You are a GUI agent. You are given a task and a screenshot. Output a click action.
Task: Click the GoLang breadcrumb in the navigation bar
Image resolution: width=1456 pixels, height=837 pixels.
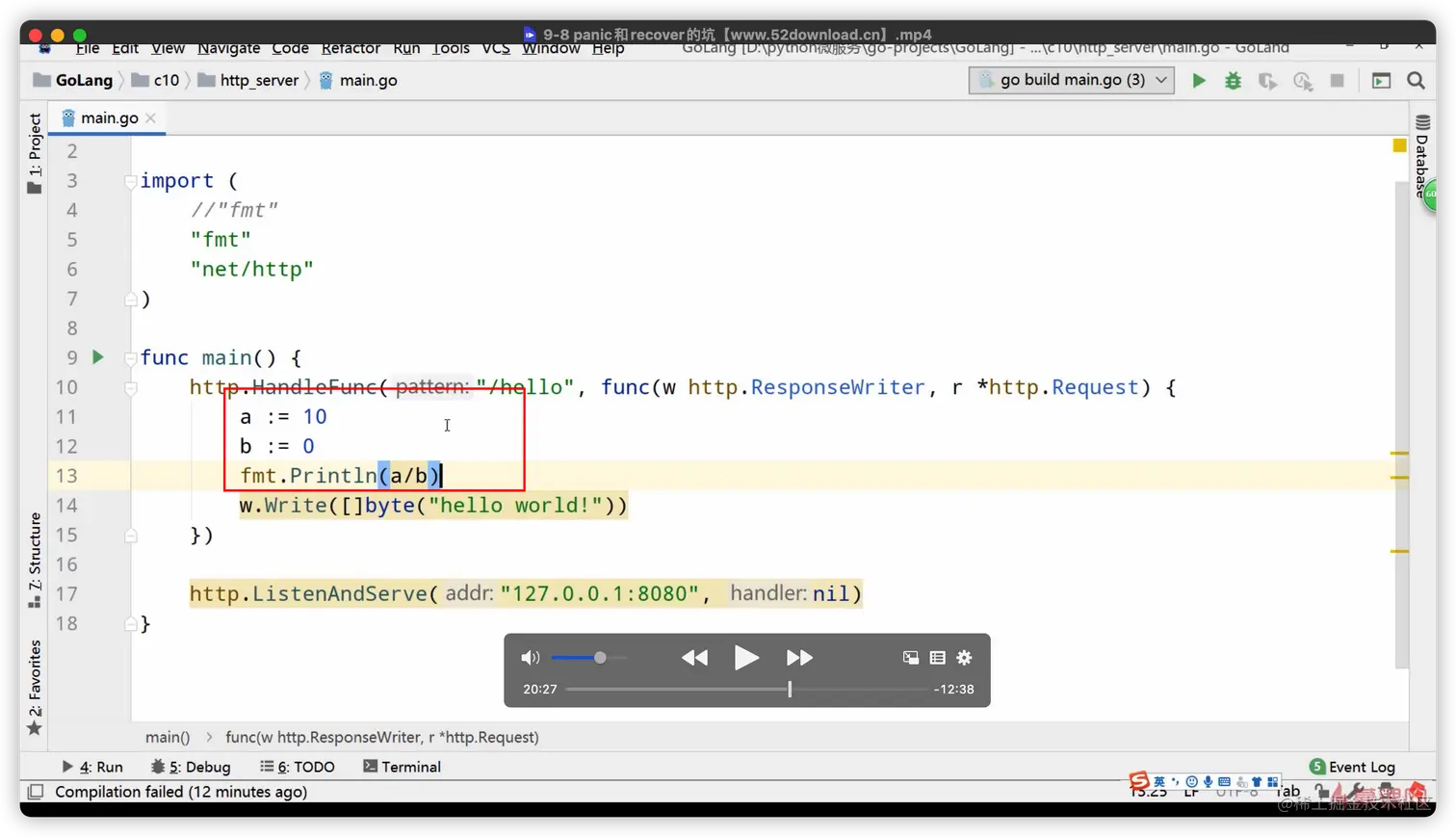(x=73, y=80)
